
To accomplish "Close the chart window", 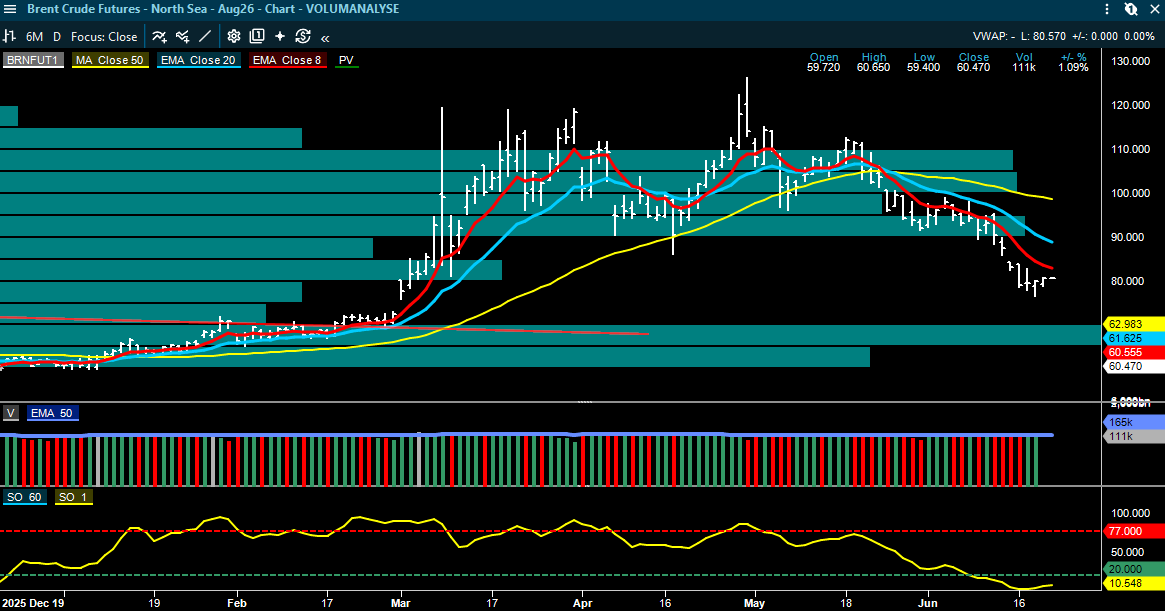I will click(1154, 9).
